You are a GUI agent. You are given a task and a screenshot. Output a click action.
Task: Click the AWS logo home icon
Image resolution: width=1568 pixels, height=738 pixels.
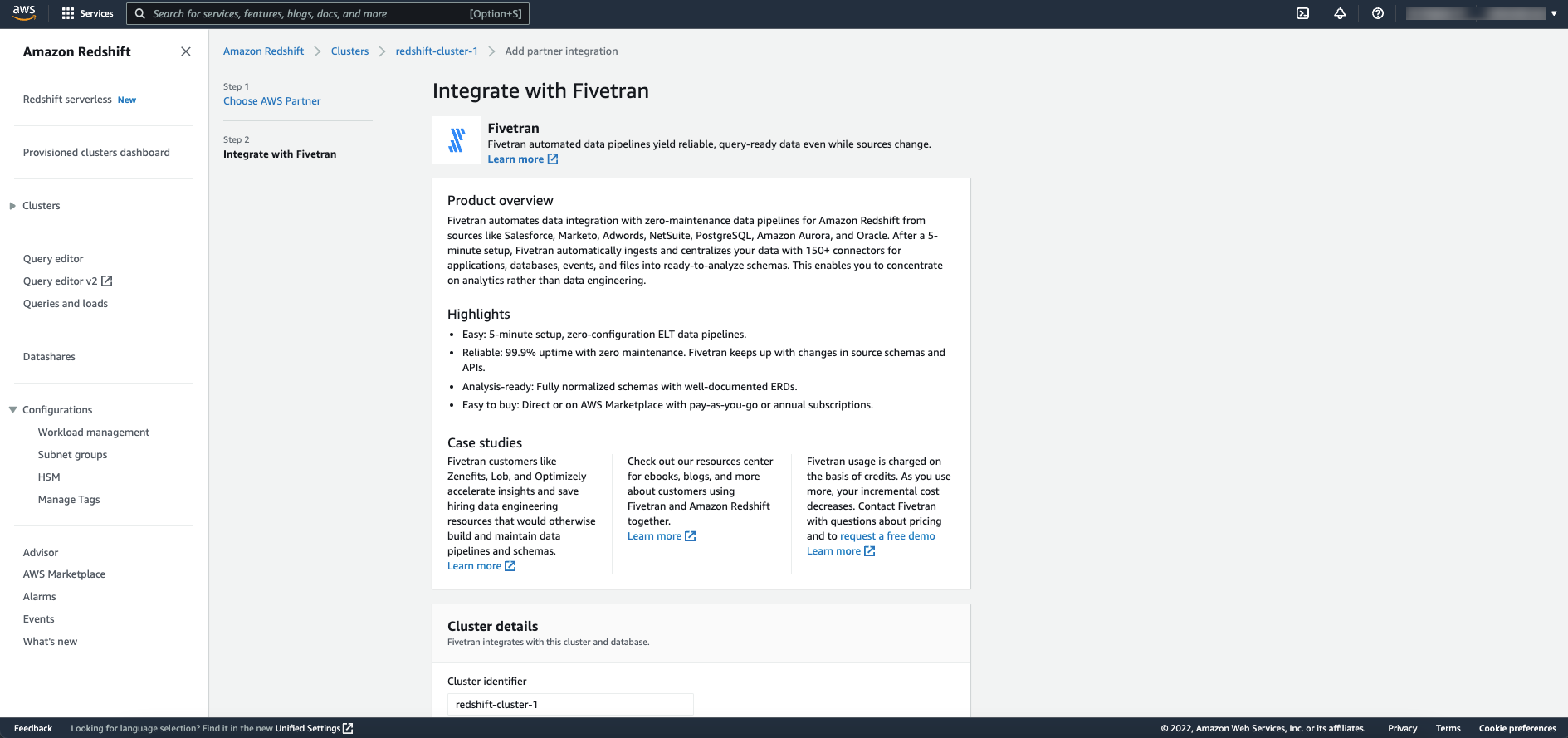[x=24, y=12]
